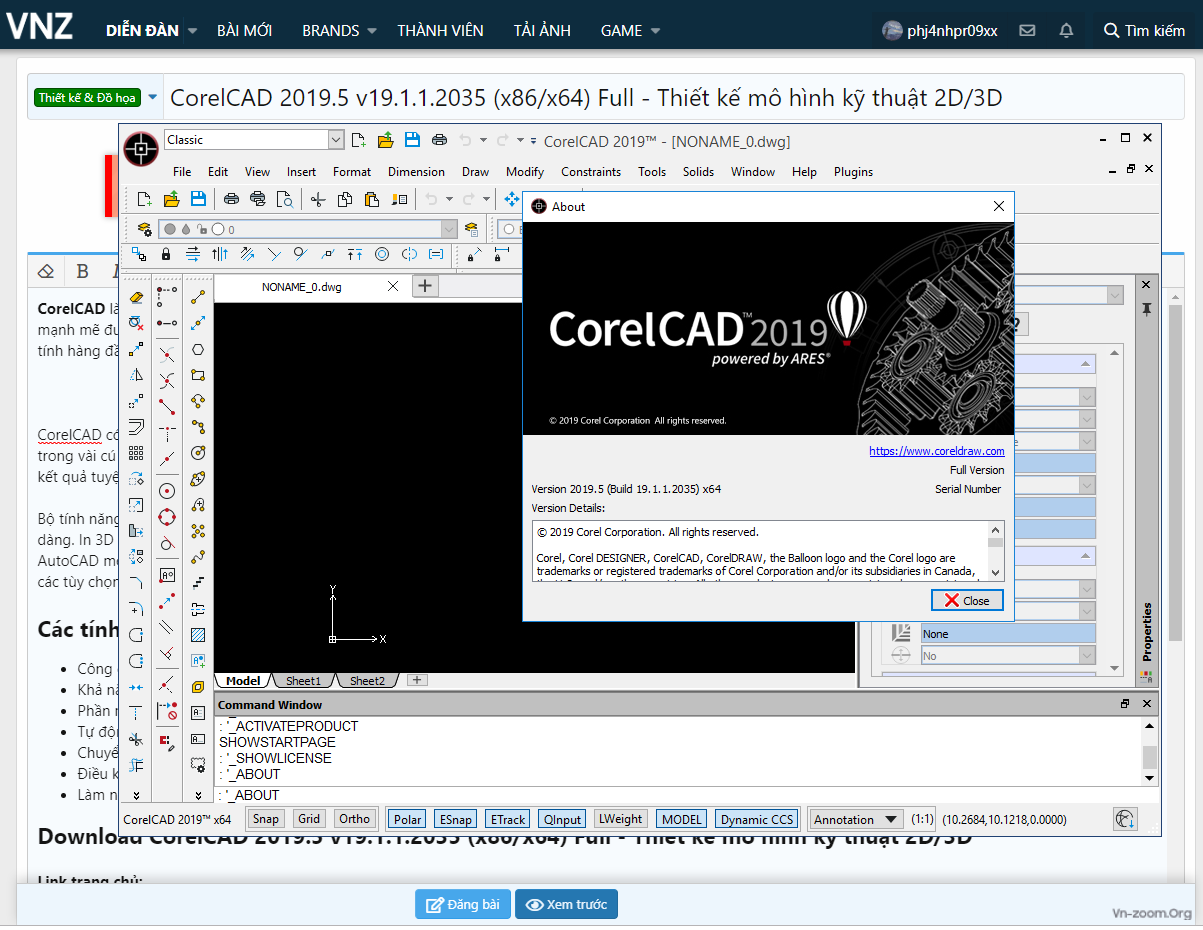Click the Copy icon in standard toolbar
The height and width of the screenshot is (930, 1203).
[345, 199]
